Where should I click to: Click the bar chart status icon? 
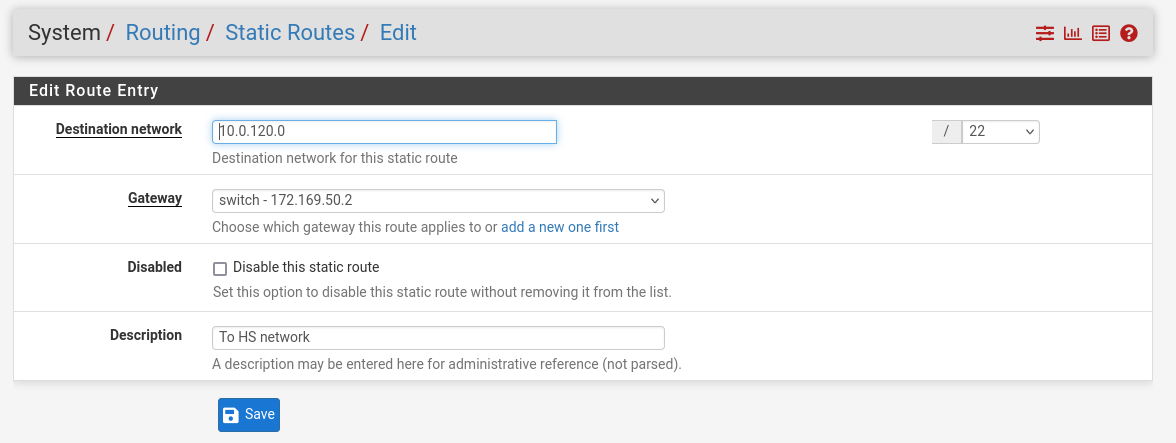point(1073,33)
